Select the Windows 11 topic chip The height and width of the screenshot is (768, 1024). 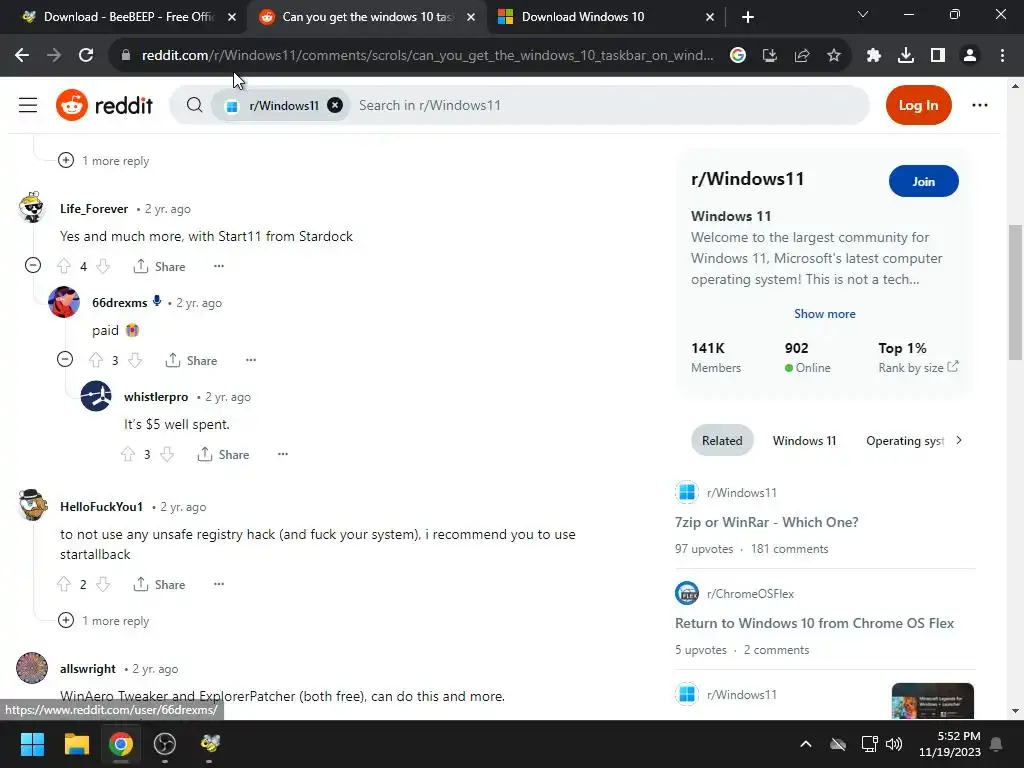(804, 440)
